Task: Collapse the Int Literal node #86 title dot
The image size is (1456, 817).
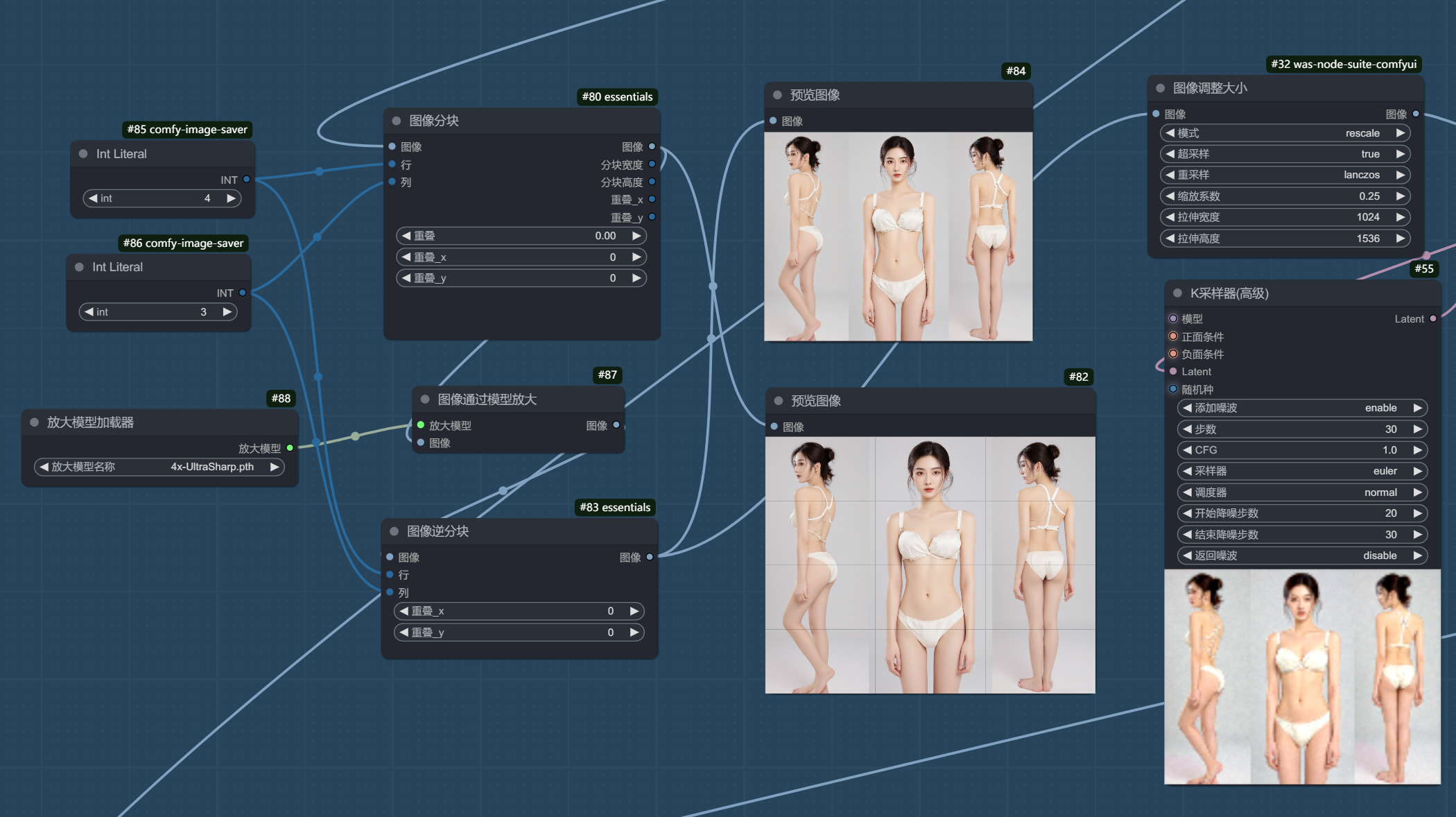Action: 79,267
